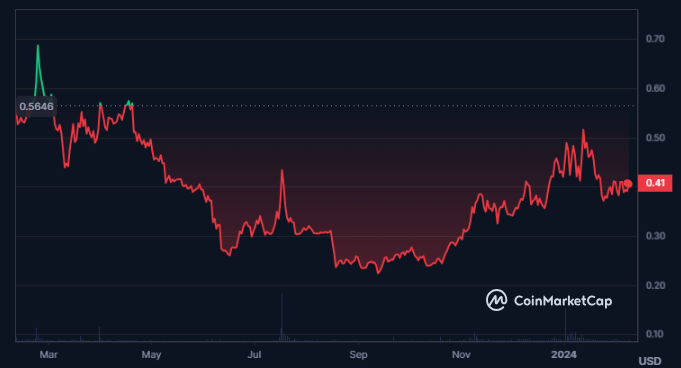Click the 0.60 y-axis label
This screenshot has width=681, height=368.
(655, 88)
